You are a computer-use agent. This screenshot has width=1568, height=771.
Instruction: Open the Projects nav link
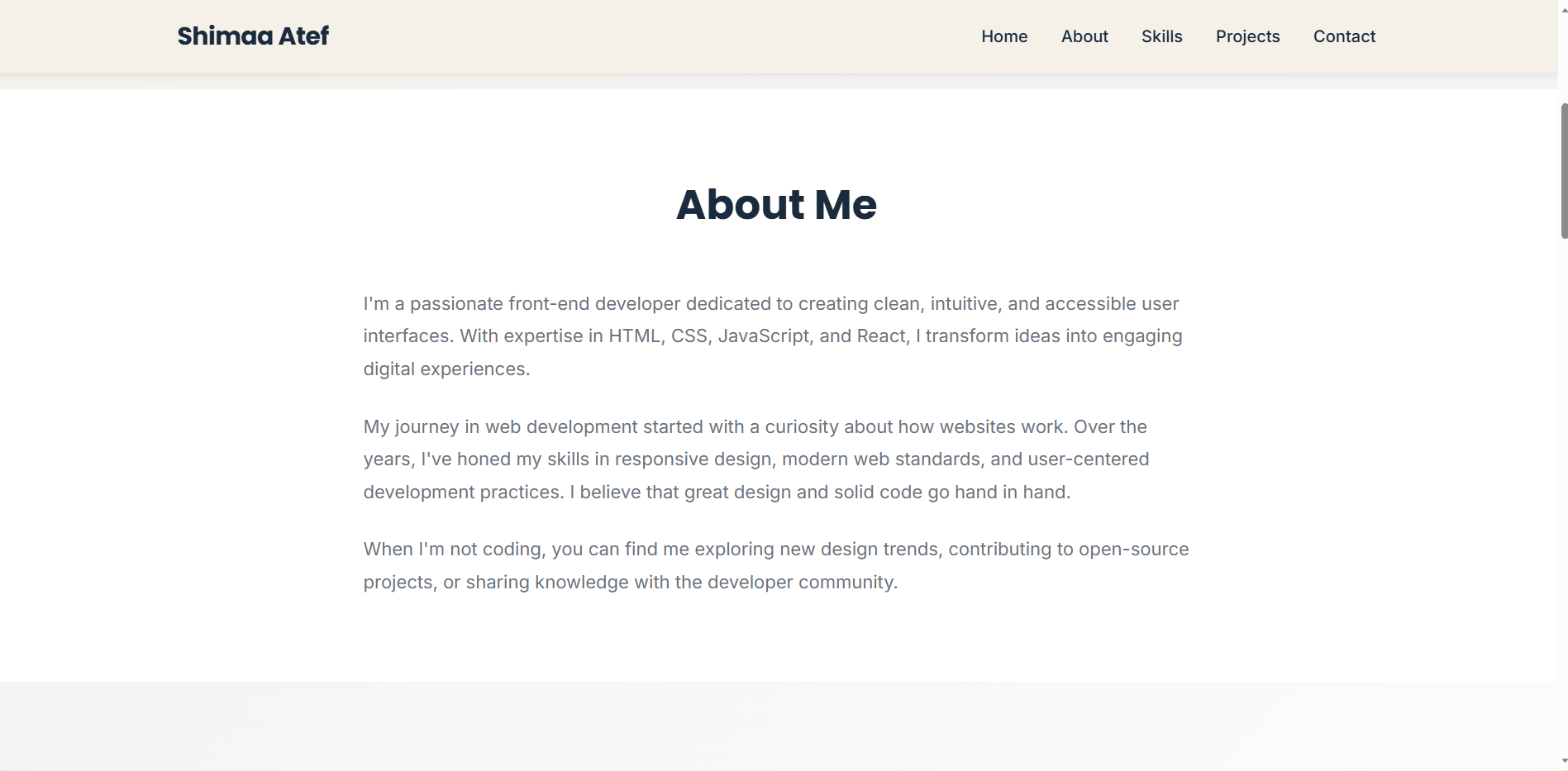[1247, 36]
